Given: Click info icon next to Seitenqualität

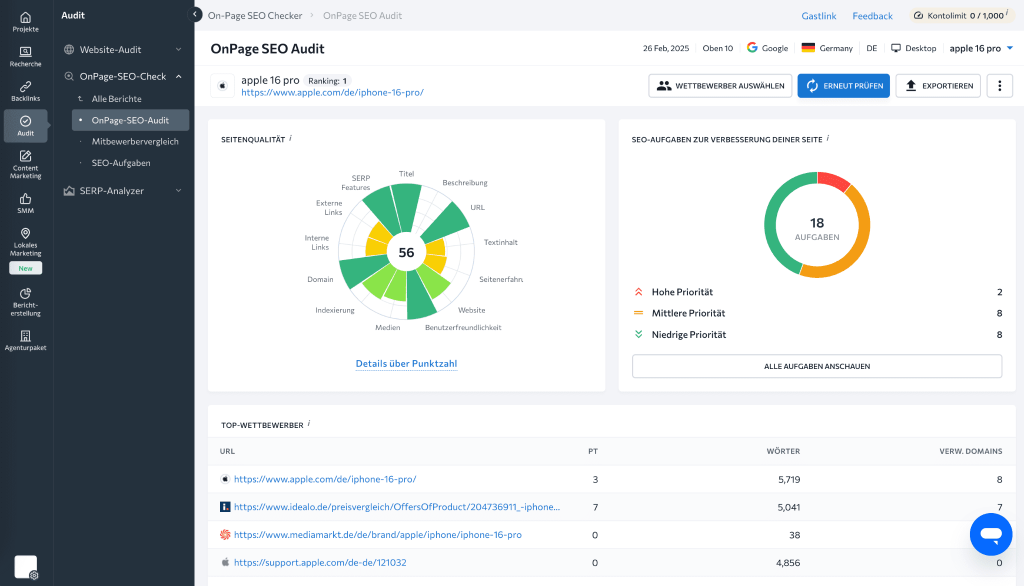Looking at the screenshot, I should click(x=291, y=138).
